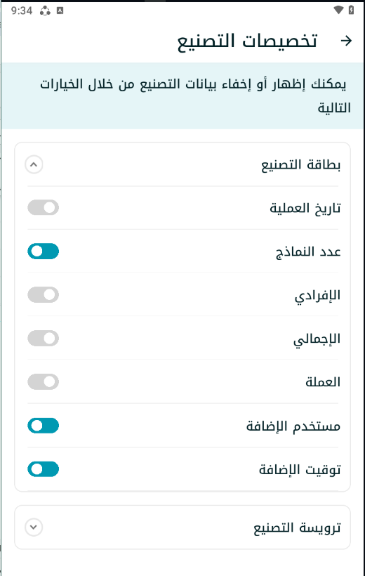Collapse the بطاقة التصنيع section chevron
The image size is (365, 576).
point(34,165)
